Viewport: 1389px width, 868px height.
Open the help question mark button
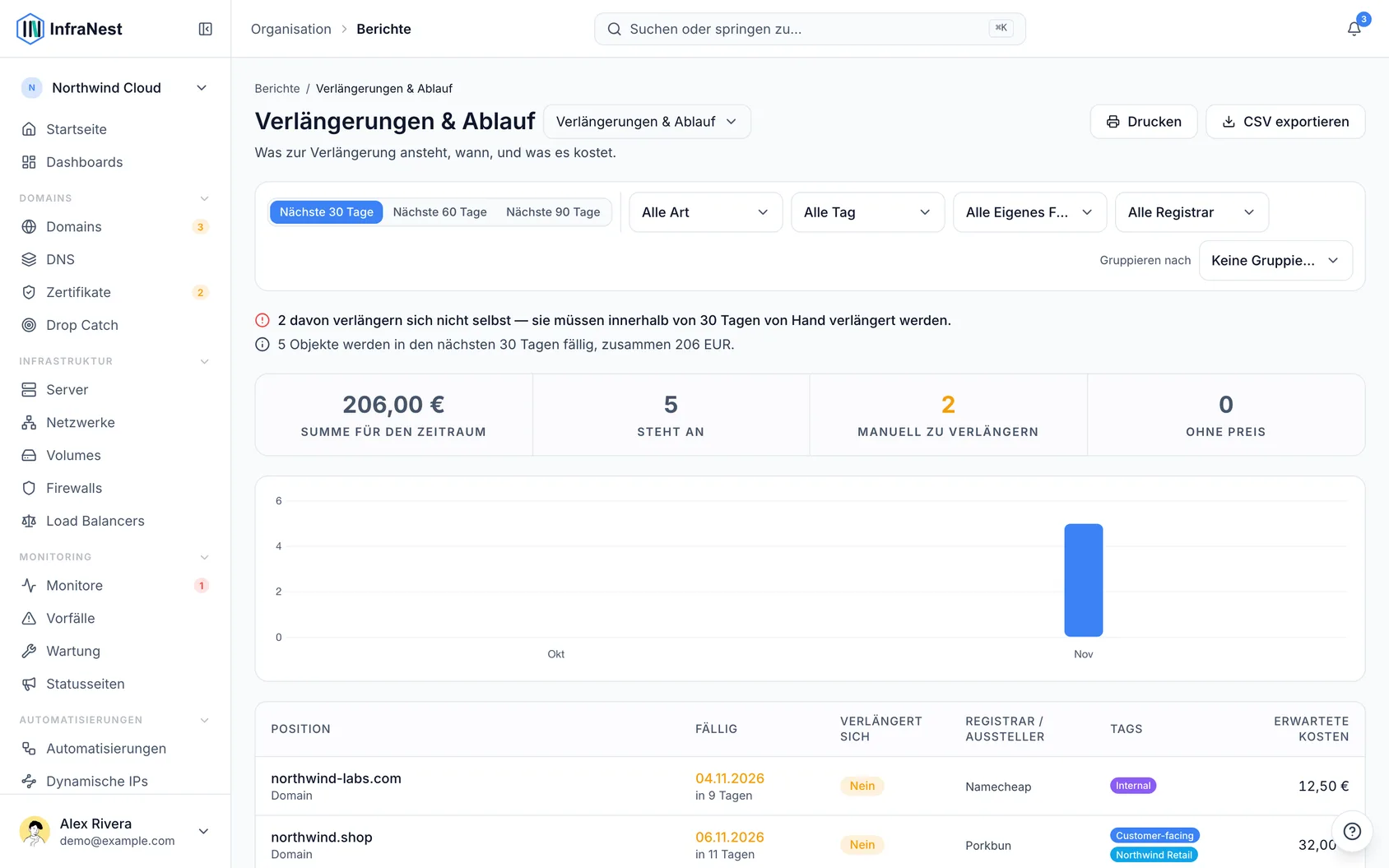click(x=1352, y=831)
